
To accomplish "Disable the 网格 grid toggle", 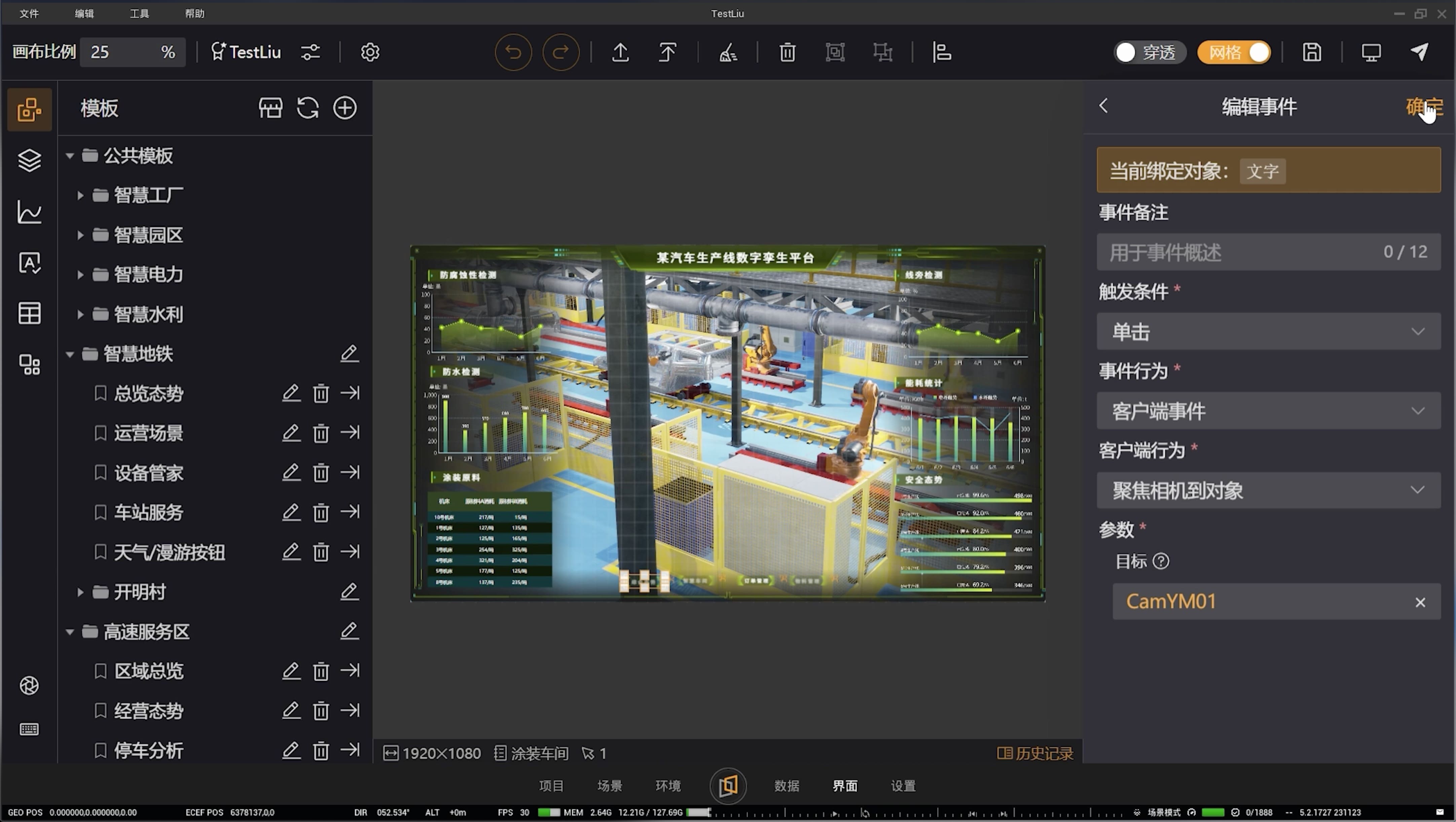I will pos(1234,52).
